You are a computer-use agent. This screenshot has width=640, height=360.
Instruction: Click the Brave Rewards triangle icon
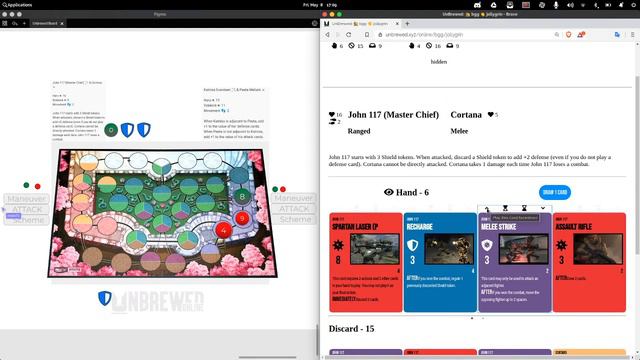(580, 35)
